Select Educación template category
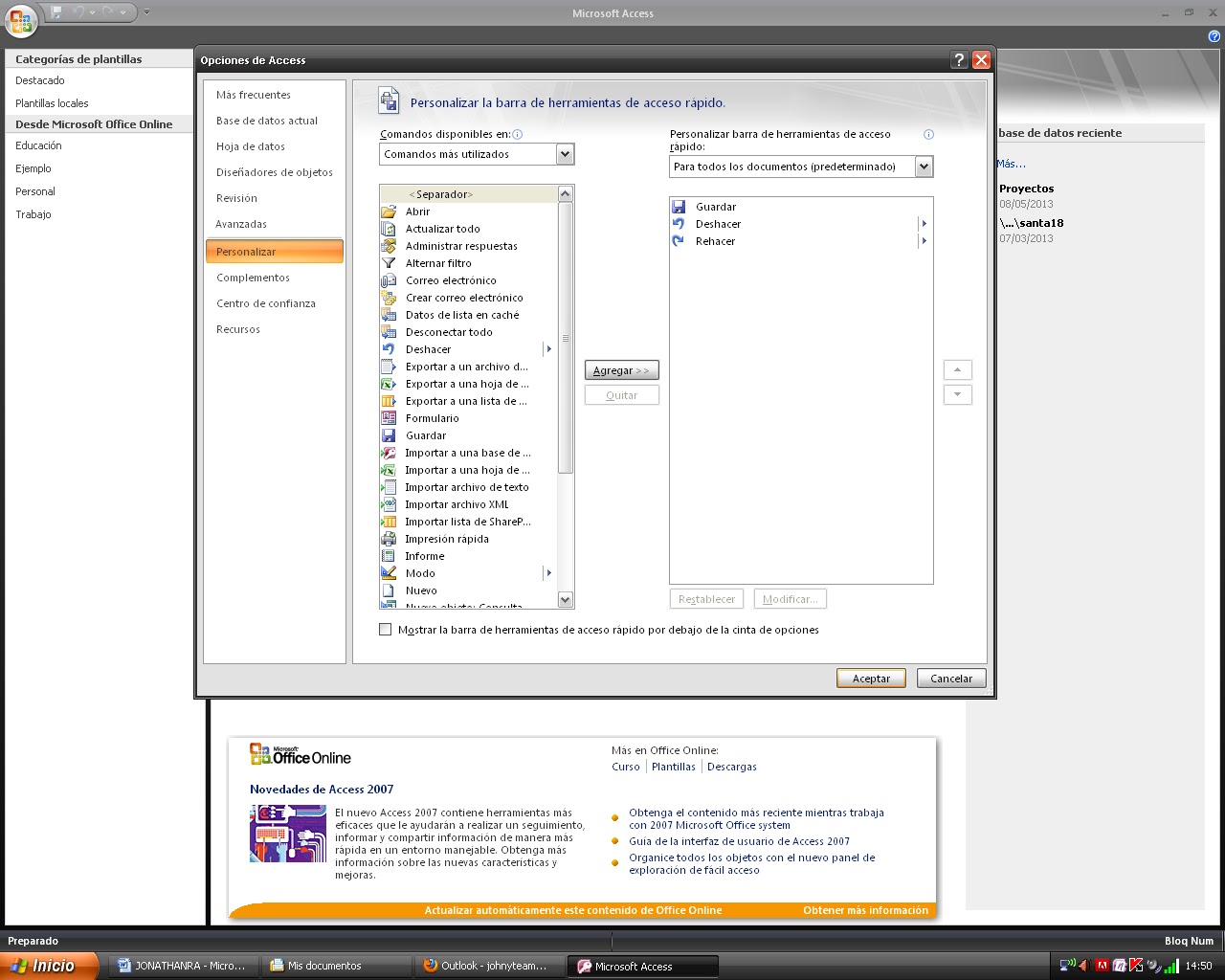The height and width of the screenshot is (980, 1225). click(38, 145)
